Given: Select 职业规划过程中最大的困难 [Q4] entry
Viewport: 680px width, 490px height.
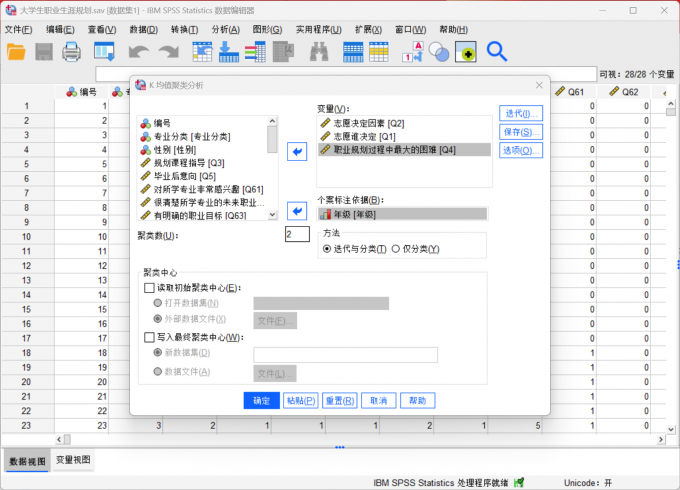Looking at the screenshot, I should 404,150.
